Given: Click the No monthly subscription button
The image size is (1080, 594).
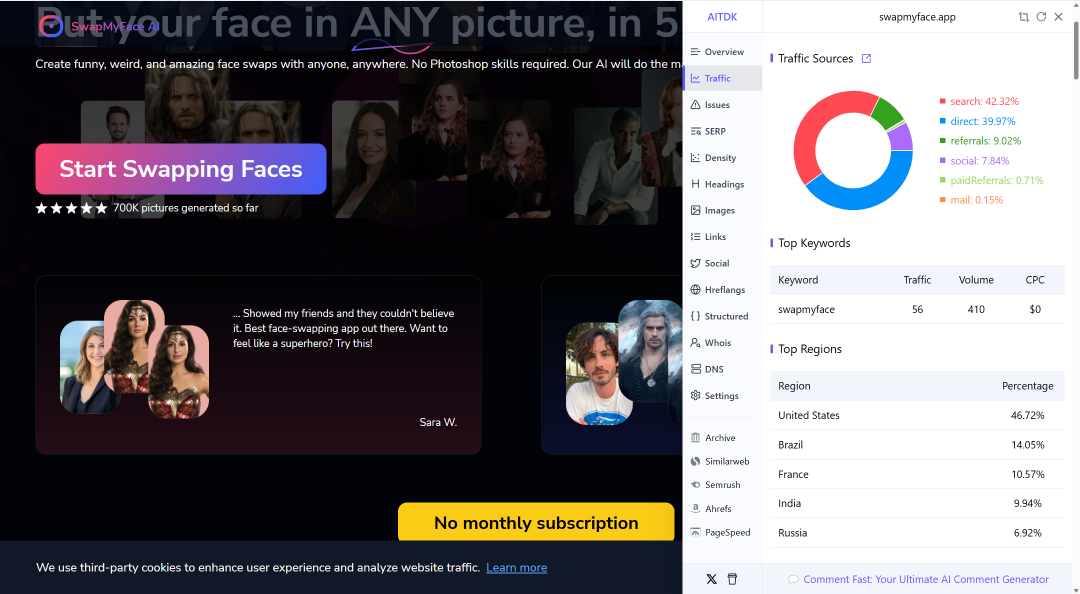Looking at the screenshot, I should coord(536,522).
